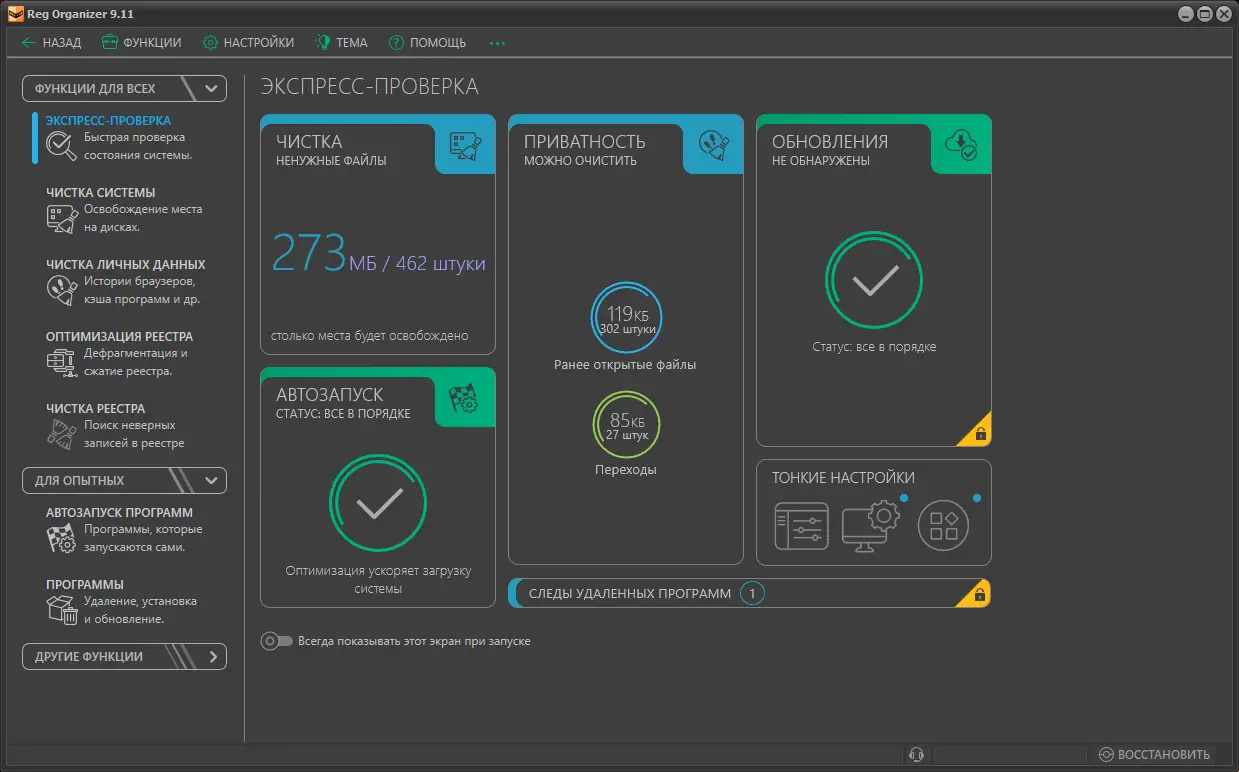This screenshot has height=772, width=1239.
Task: Collapse the ФУНКЦИИ ДЛЯ ВСЕХ section
Action: (125, 88)
